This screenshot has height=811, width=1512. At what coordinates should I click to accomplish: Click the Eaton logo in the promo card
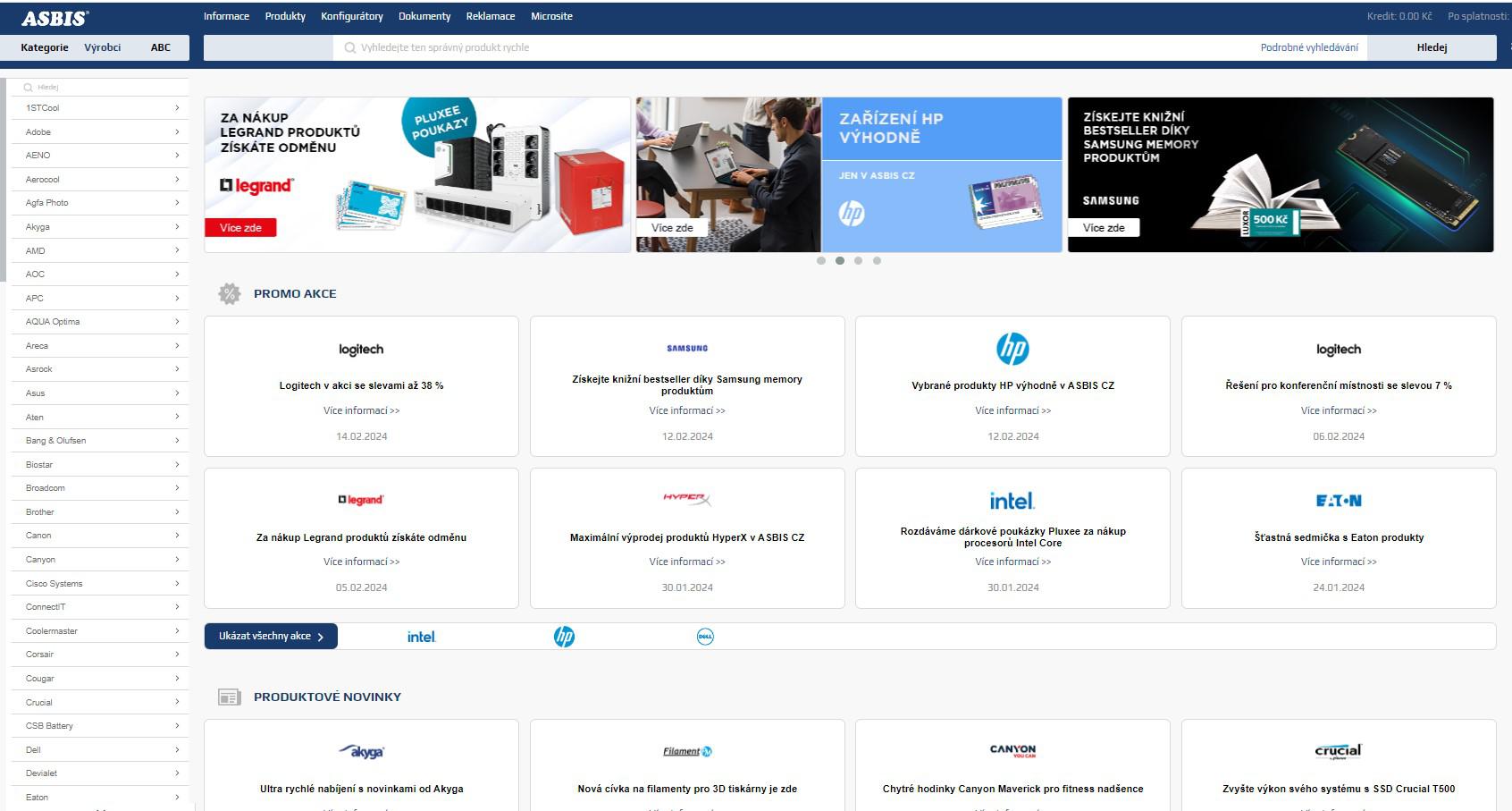click(x=1339, y=501)
